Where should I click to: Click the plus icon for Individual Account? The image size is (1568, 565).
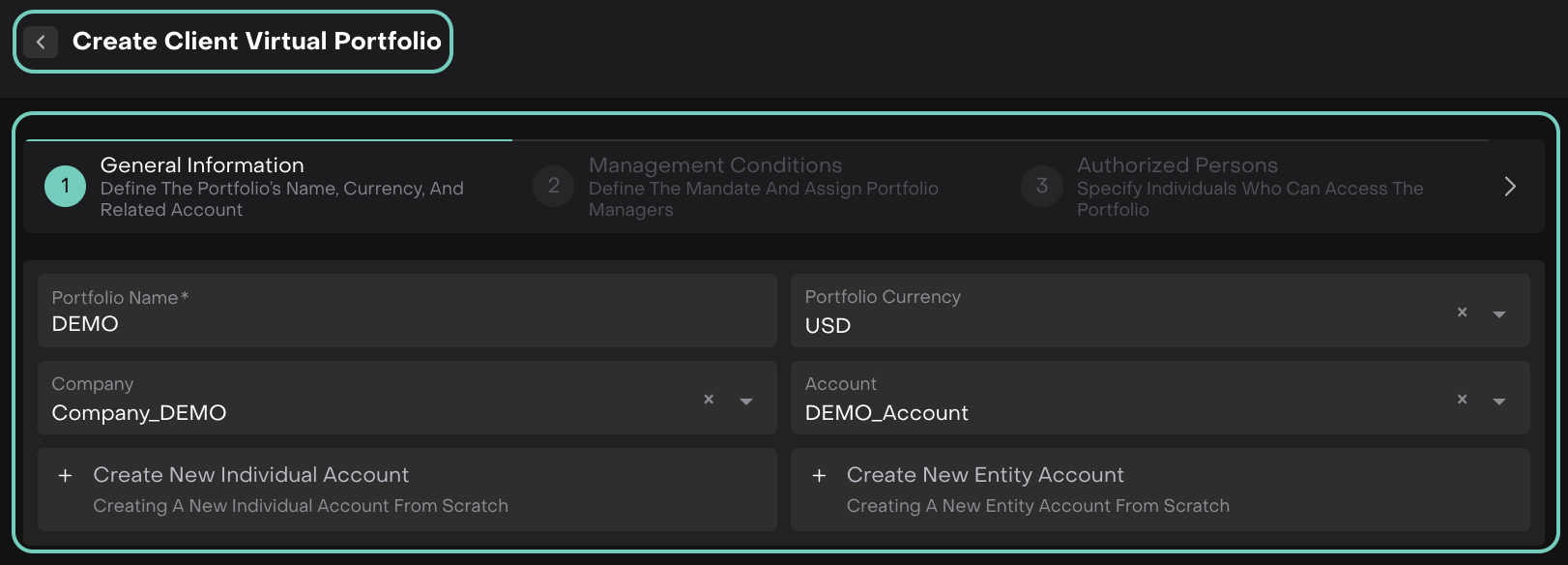tap(66, 476)
